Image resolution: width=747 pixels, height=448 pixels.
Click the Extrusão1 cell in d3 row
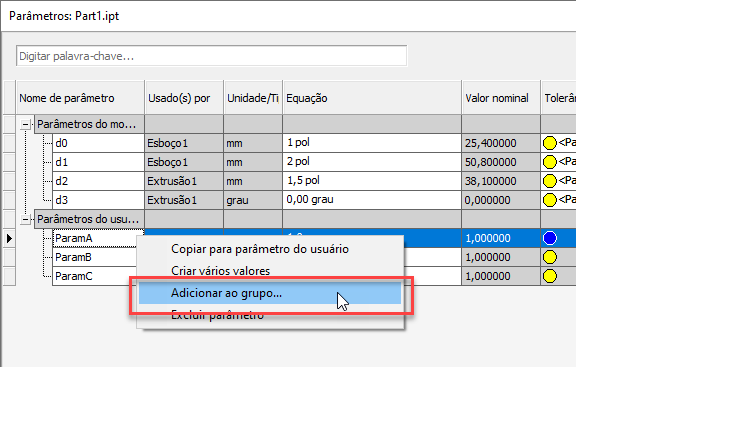point(184,200)
